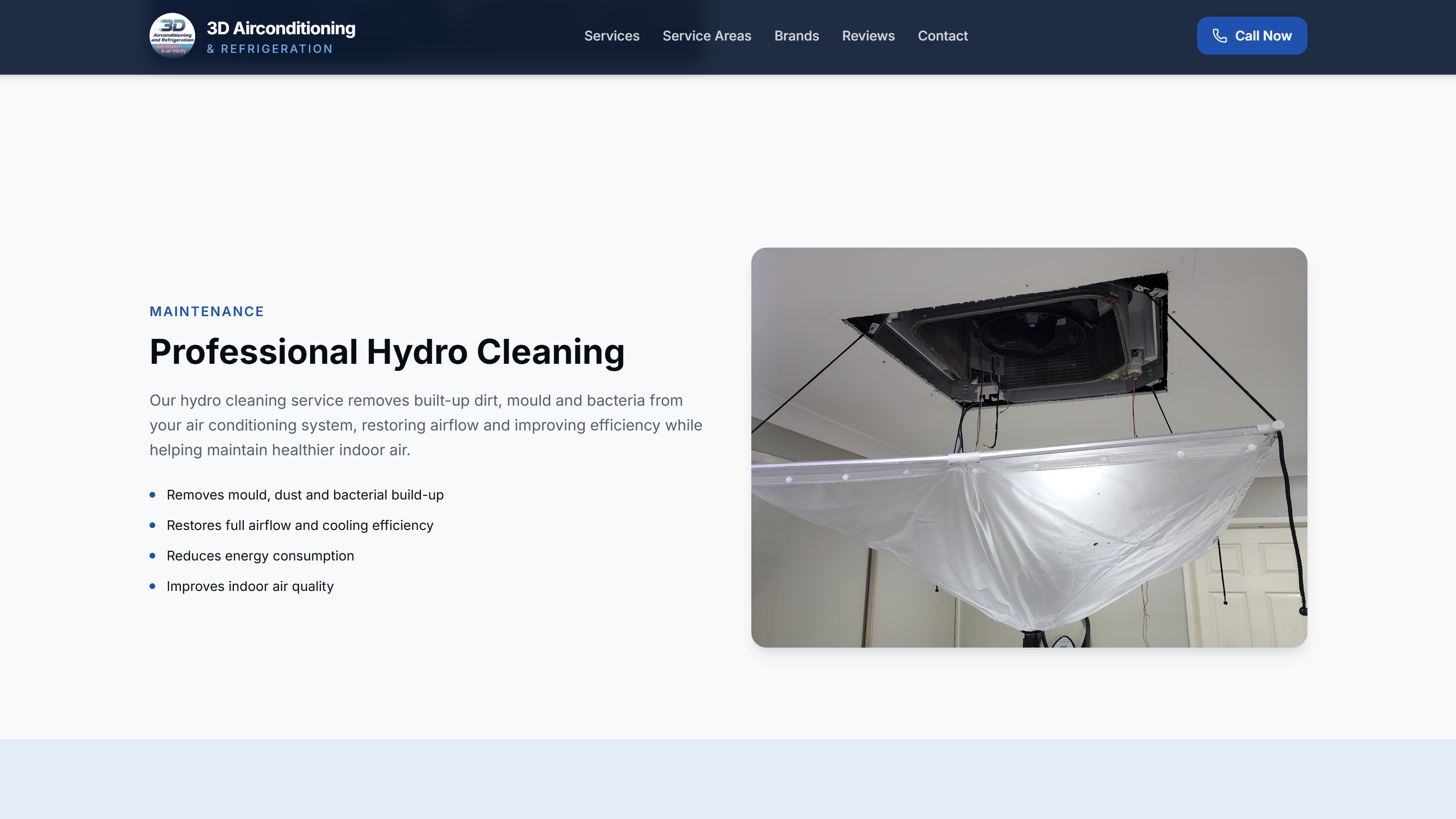Click bullet beside Improves indoor air quality
The height and width of the screenshot is (819, 1456).
click(153, 587)
